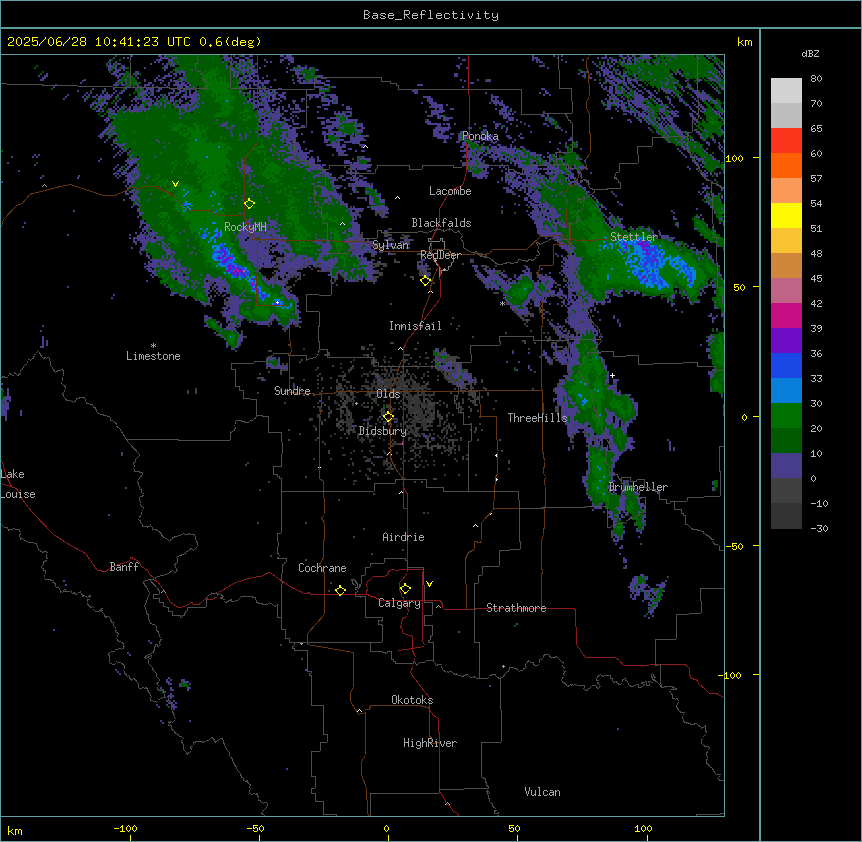Click the -50 tick on right axis
This screenshot has height=842, width=862.
[734, 546]
